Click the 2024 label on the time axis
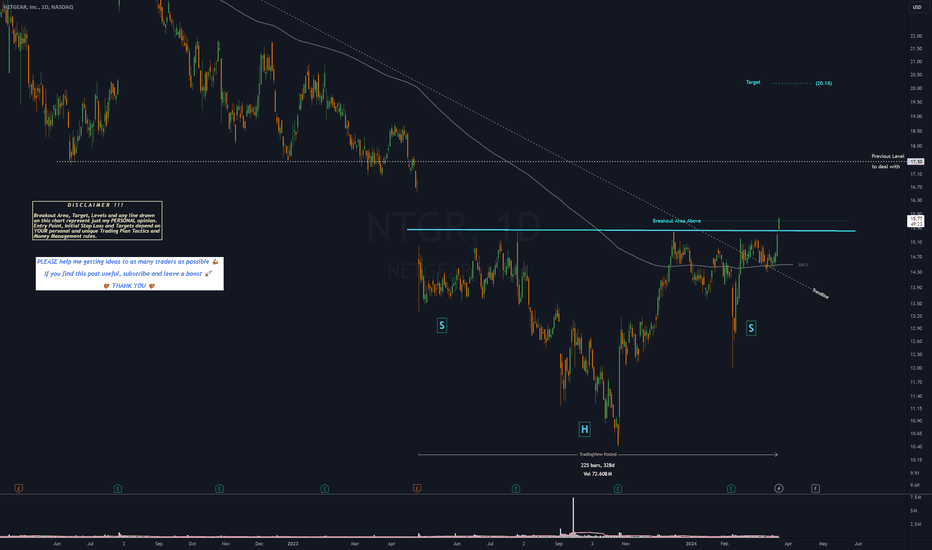Screen dimensions: 932x550 [691, 543]
